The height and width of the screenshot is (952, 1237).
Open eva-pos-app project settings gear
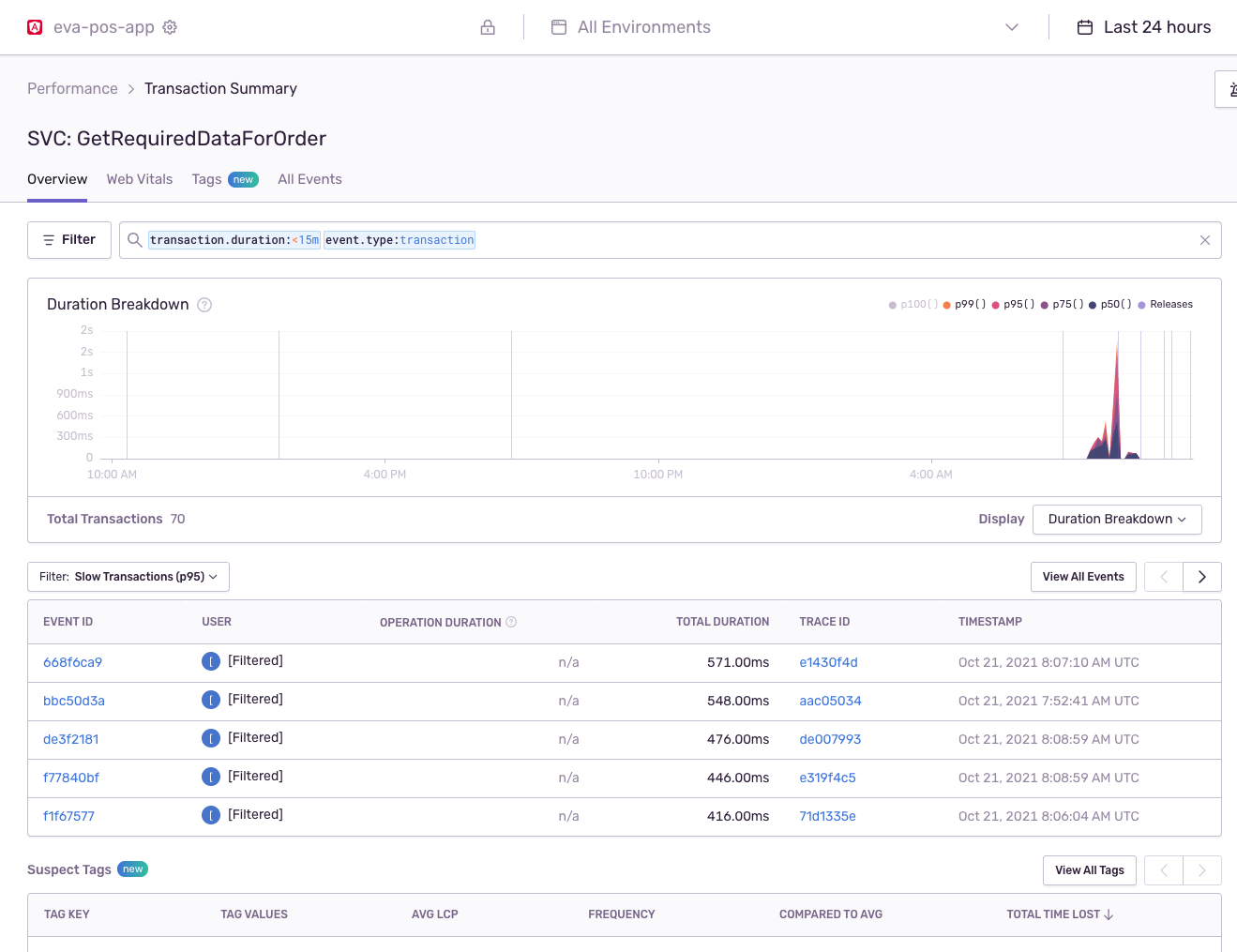(170, 27)
